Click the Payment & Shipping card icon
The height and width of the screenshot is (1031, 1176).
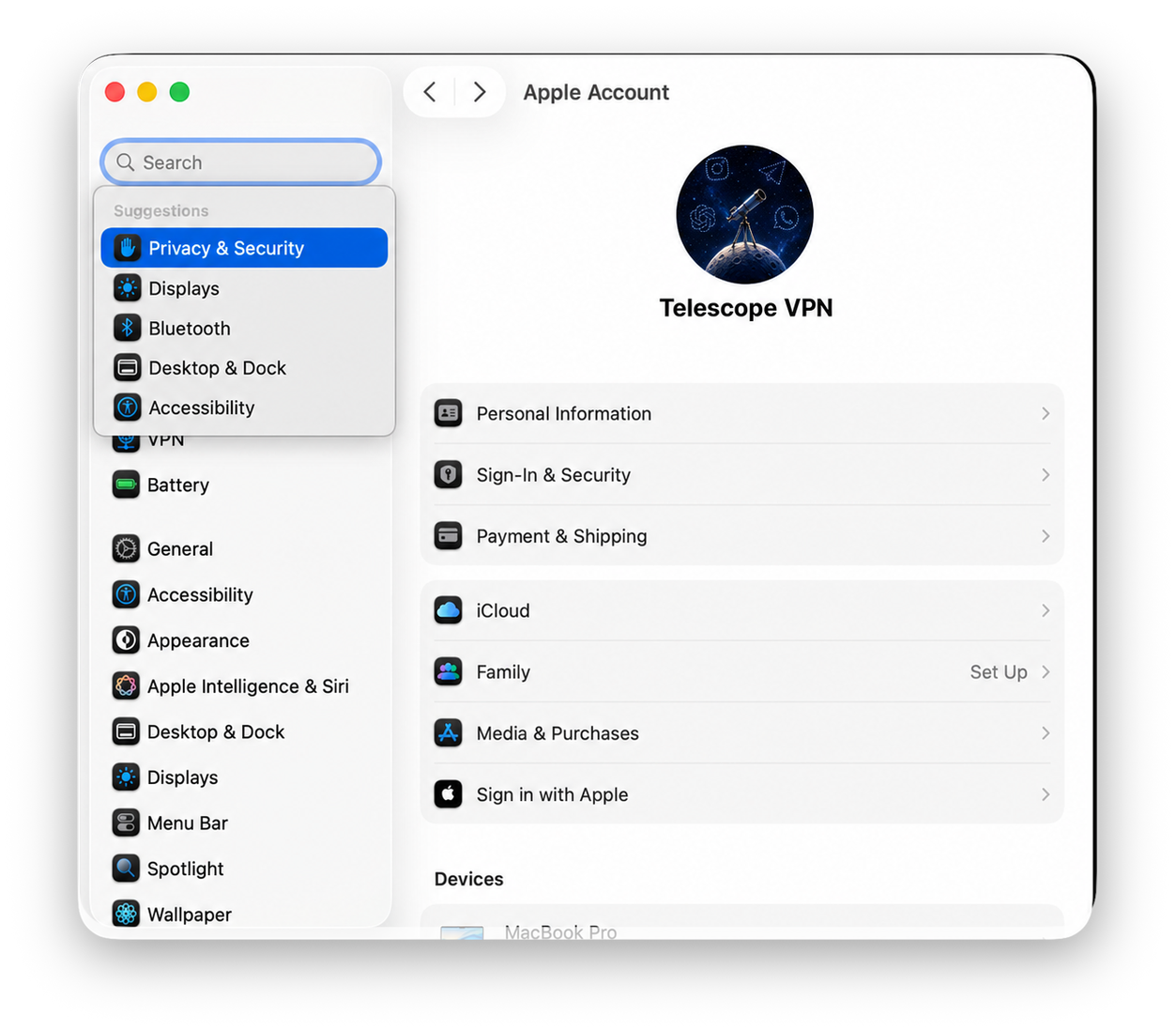[449, 536]
